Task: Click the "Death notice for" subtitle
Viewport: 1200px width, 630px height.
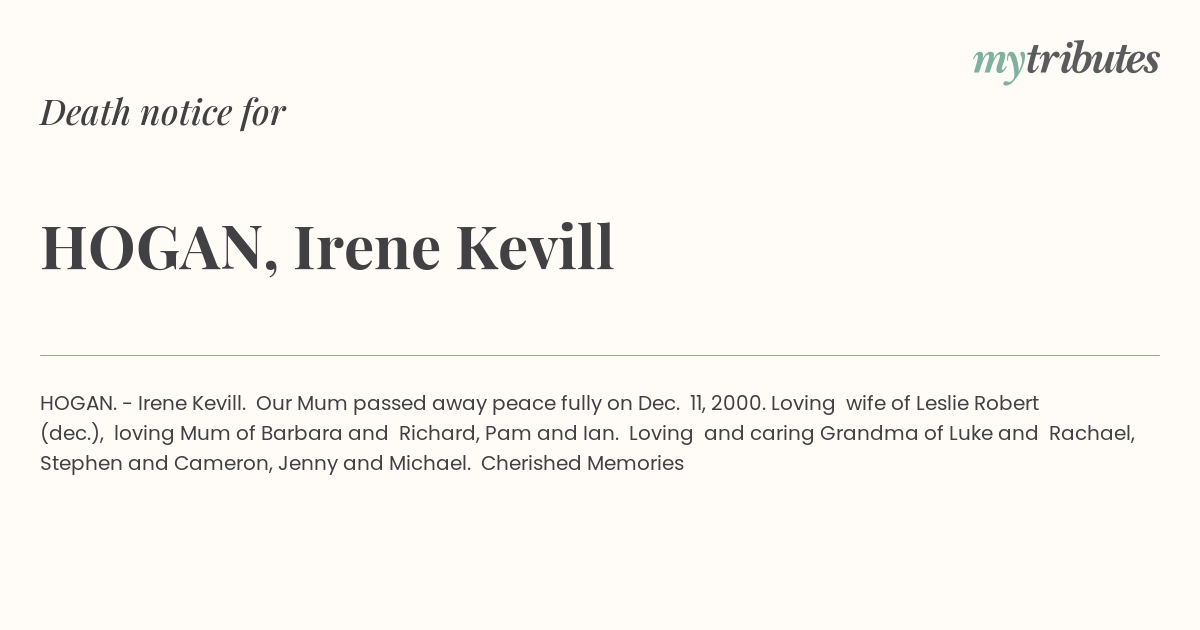Action: 163,112
